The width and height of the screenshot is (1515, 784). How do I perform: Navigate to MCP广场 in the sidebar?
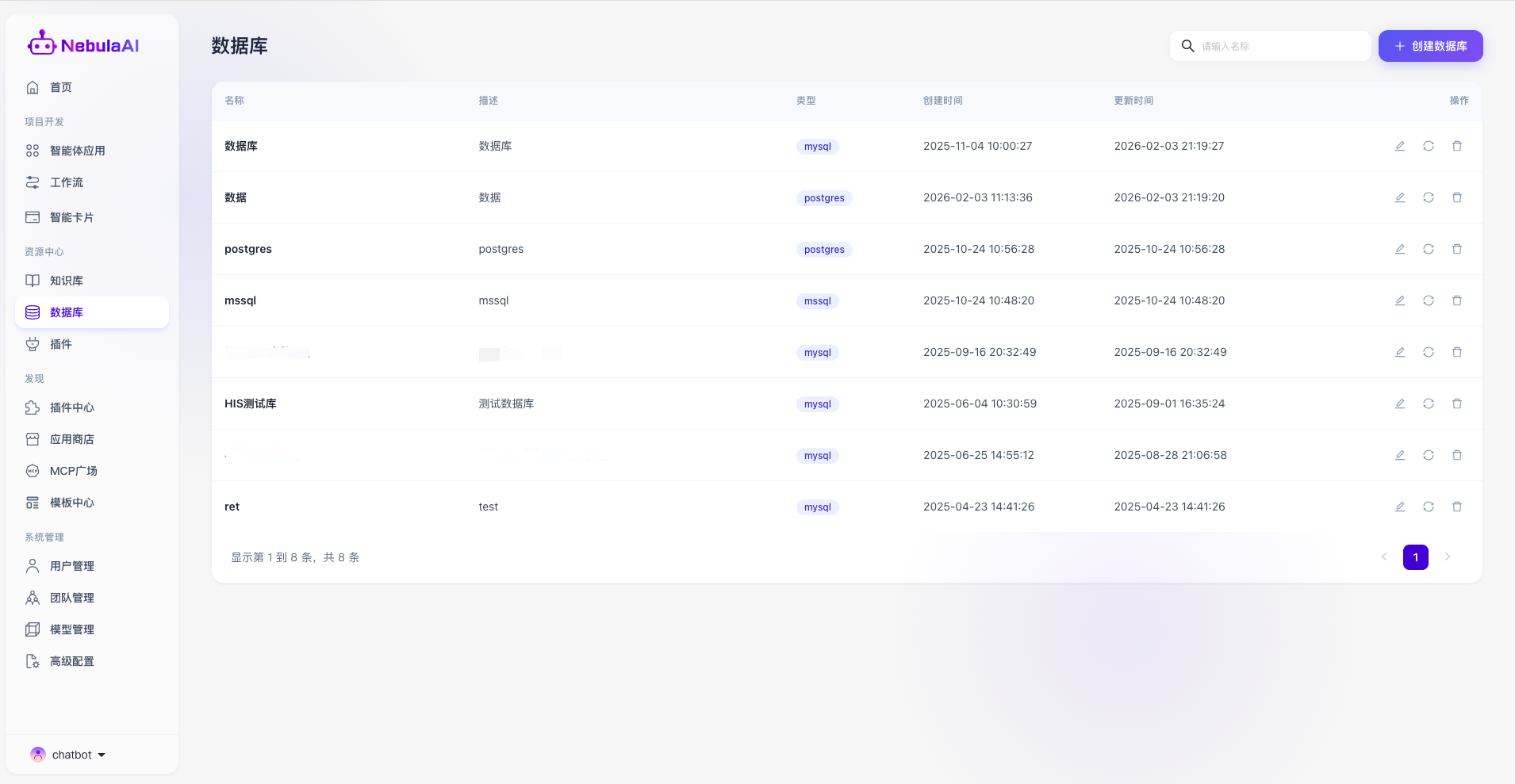pos(73,471)
